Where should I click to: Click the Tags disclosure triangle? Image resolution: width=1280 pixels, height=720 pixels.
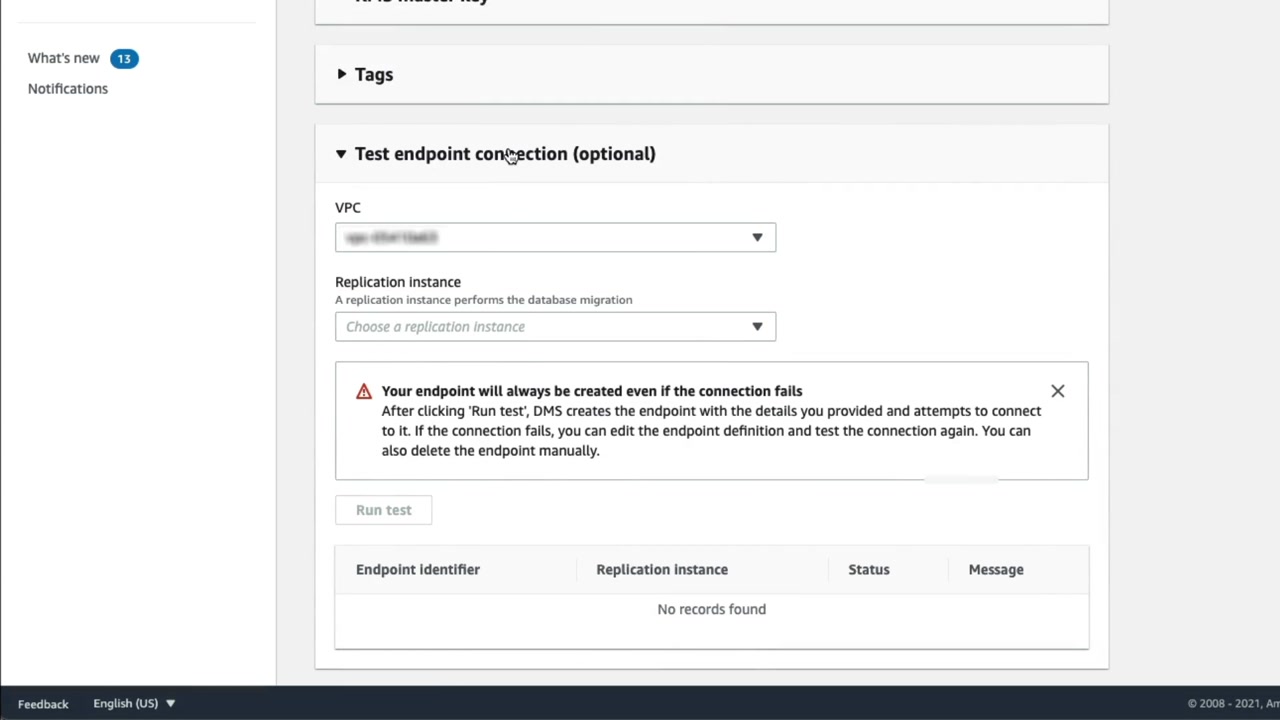pos(342,74)
